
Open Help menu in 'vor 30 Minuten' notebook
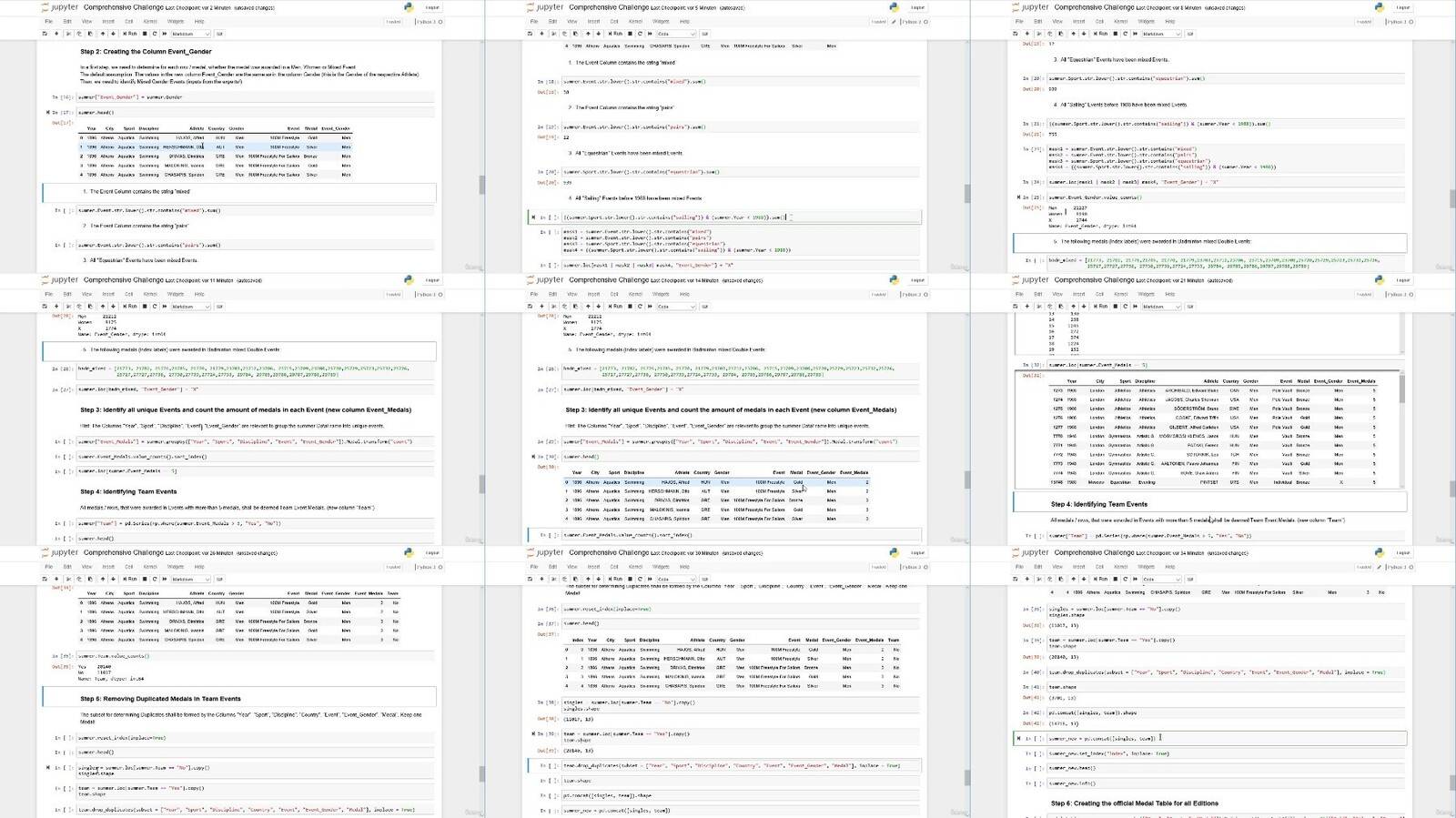[684, 567]
